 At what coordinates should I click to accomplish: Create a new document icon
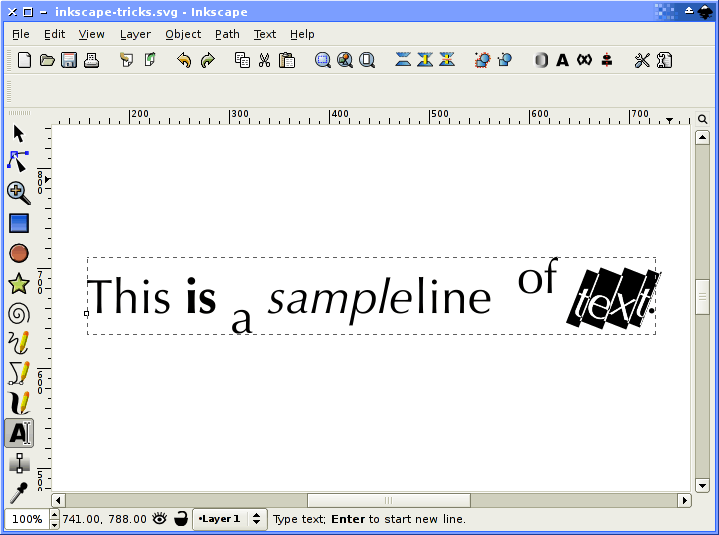tap(24, 60)
